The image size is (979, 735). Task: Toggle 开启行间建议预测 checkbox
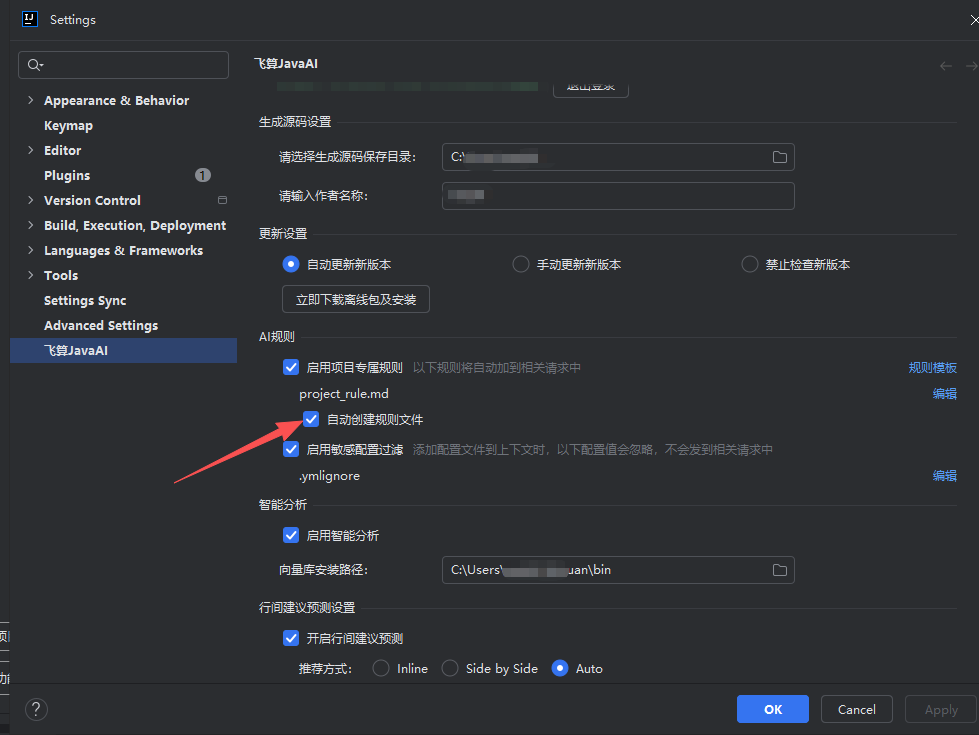(291, 638)
